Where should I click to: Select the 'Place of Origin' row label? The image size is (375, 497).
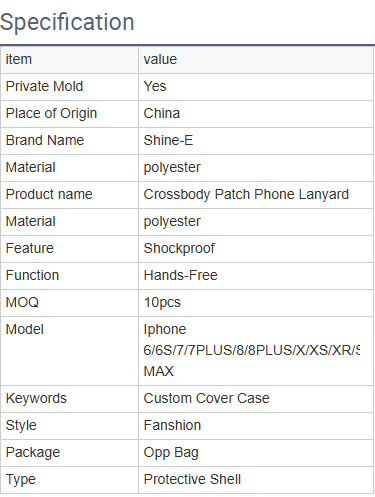coord(51,113)
